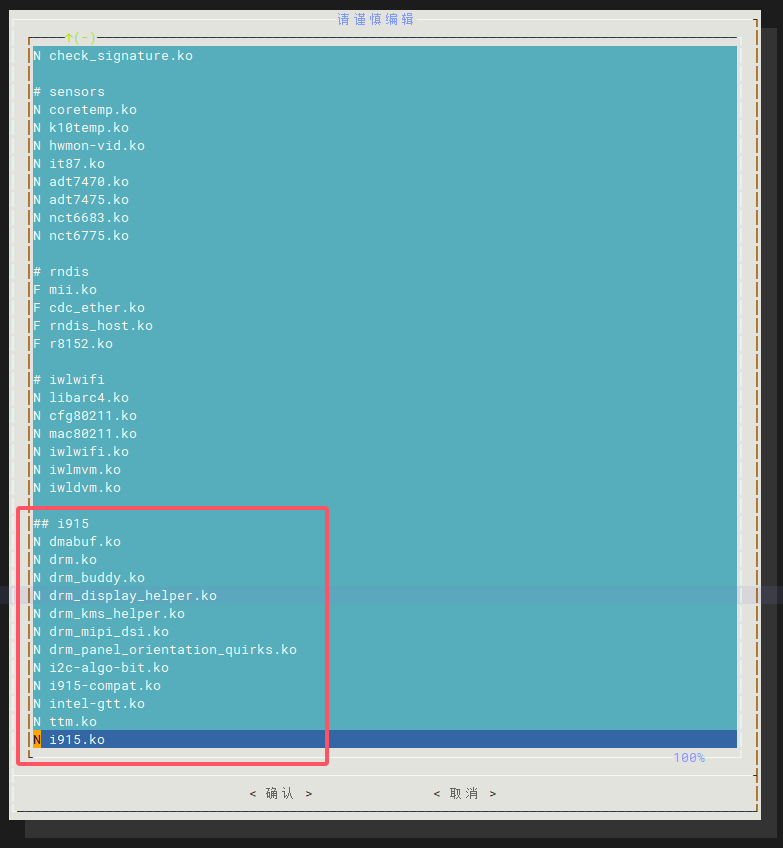Click the N flag before i915.ko
This screenshot has width=783, height=848.
[x=37, y=739]
